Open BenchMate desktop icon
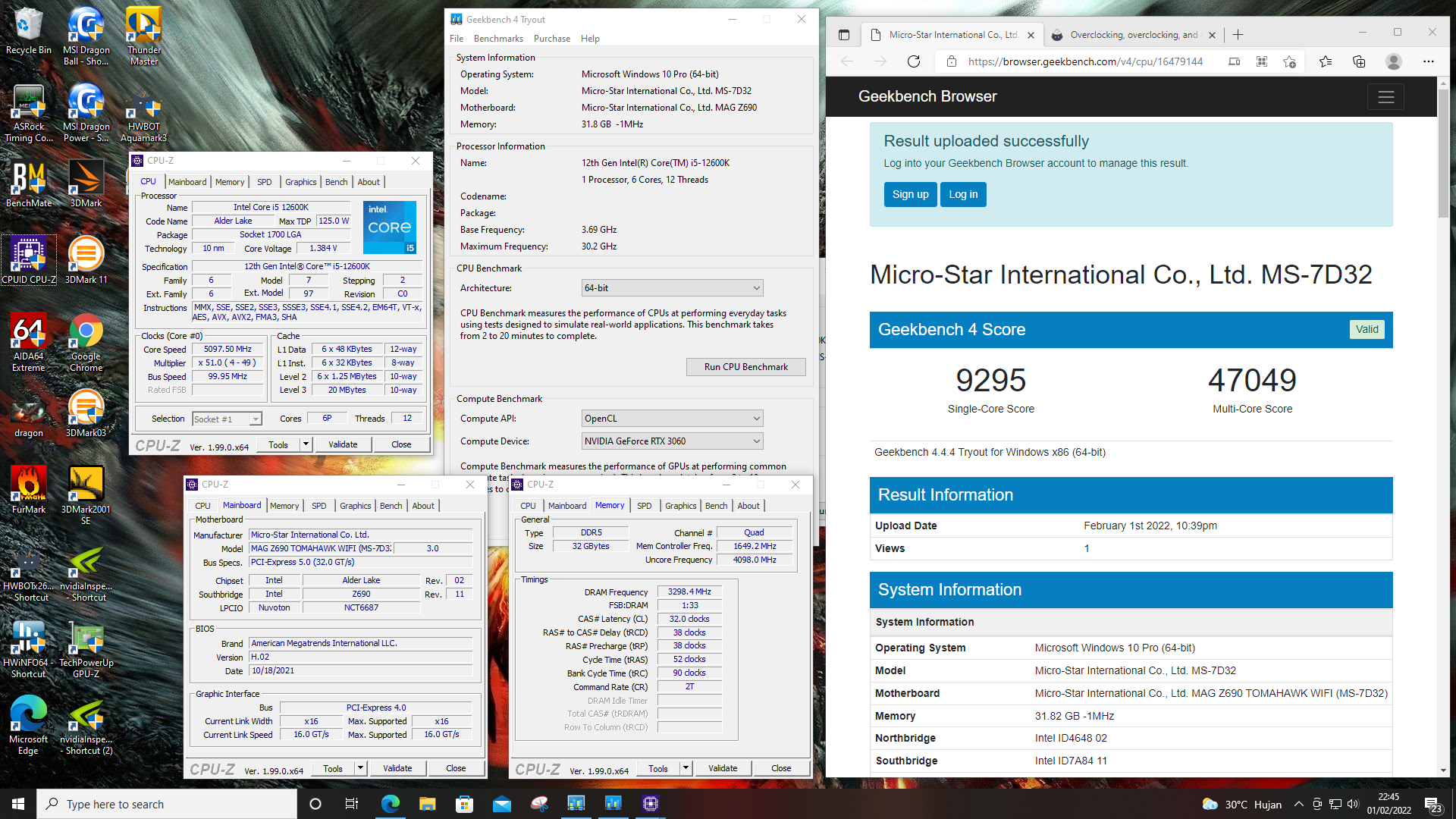This screenshot has width=1456, height=819. [28, 184]
